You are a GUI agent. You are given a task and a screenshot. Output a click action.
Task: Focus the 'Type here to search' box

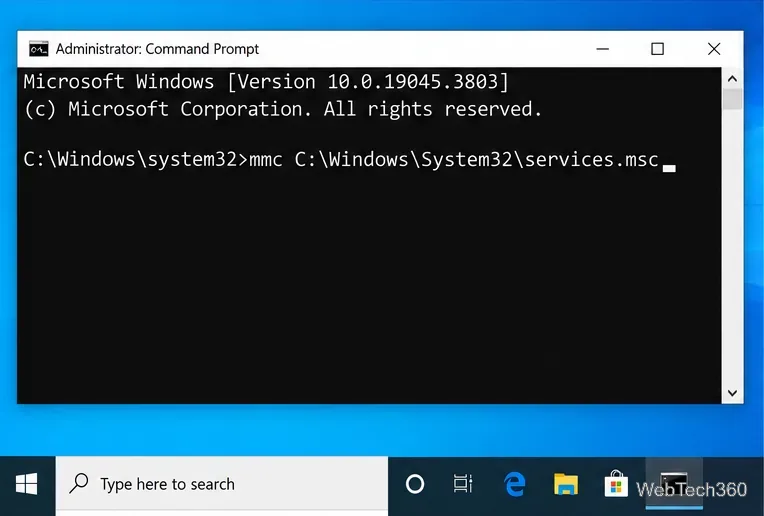[x=222, y=484]
